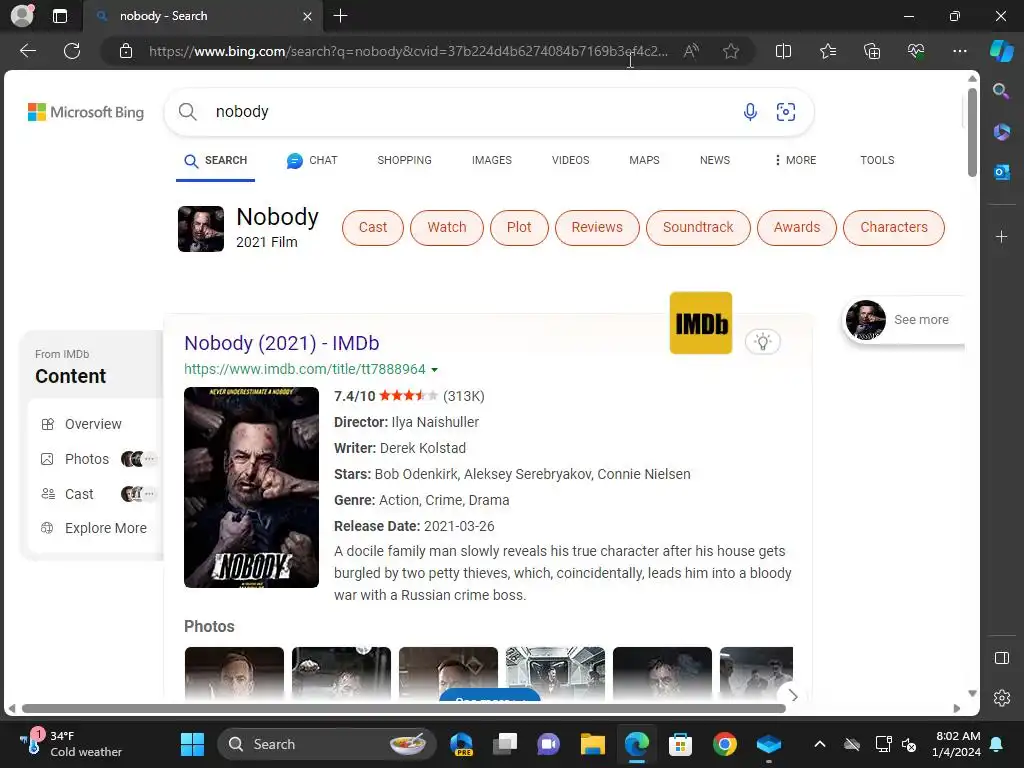This screenshot has height=768, width=1024.
Task: Click the browser address bar URL
Action: click(x=408, y=51)
